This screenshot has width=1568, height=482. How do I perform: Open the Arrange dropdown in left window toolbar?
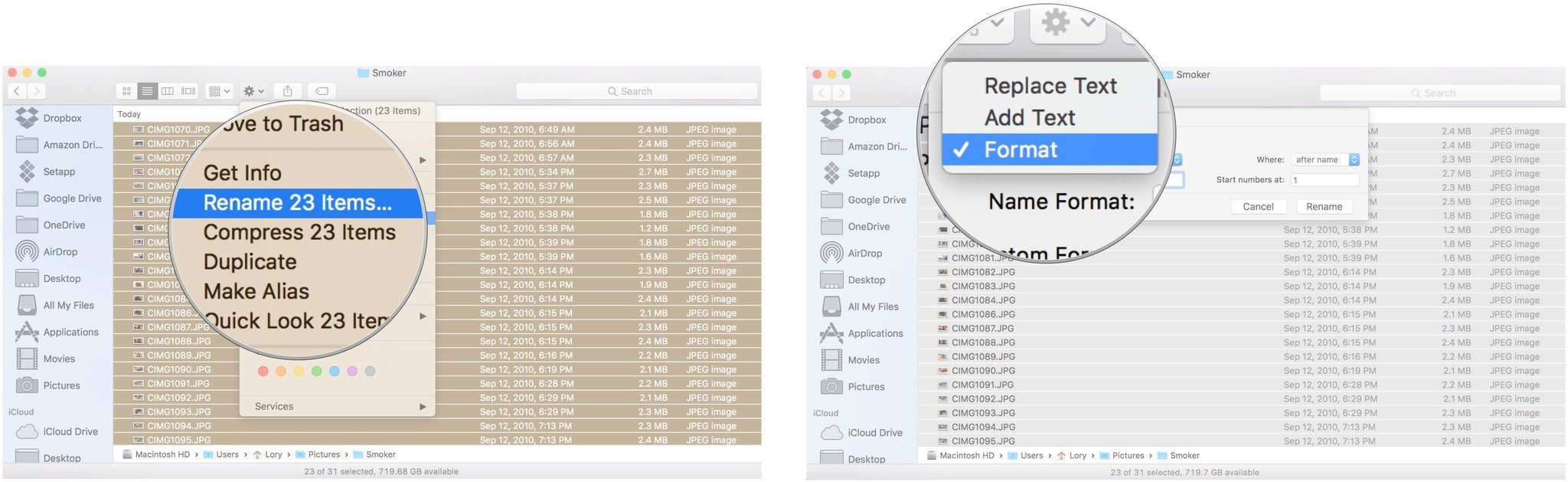point(220,91)
